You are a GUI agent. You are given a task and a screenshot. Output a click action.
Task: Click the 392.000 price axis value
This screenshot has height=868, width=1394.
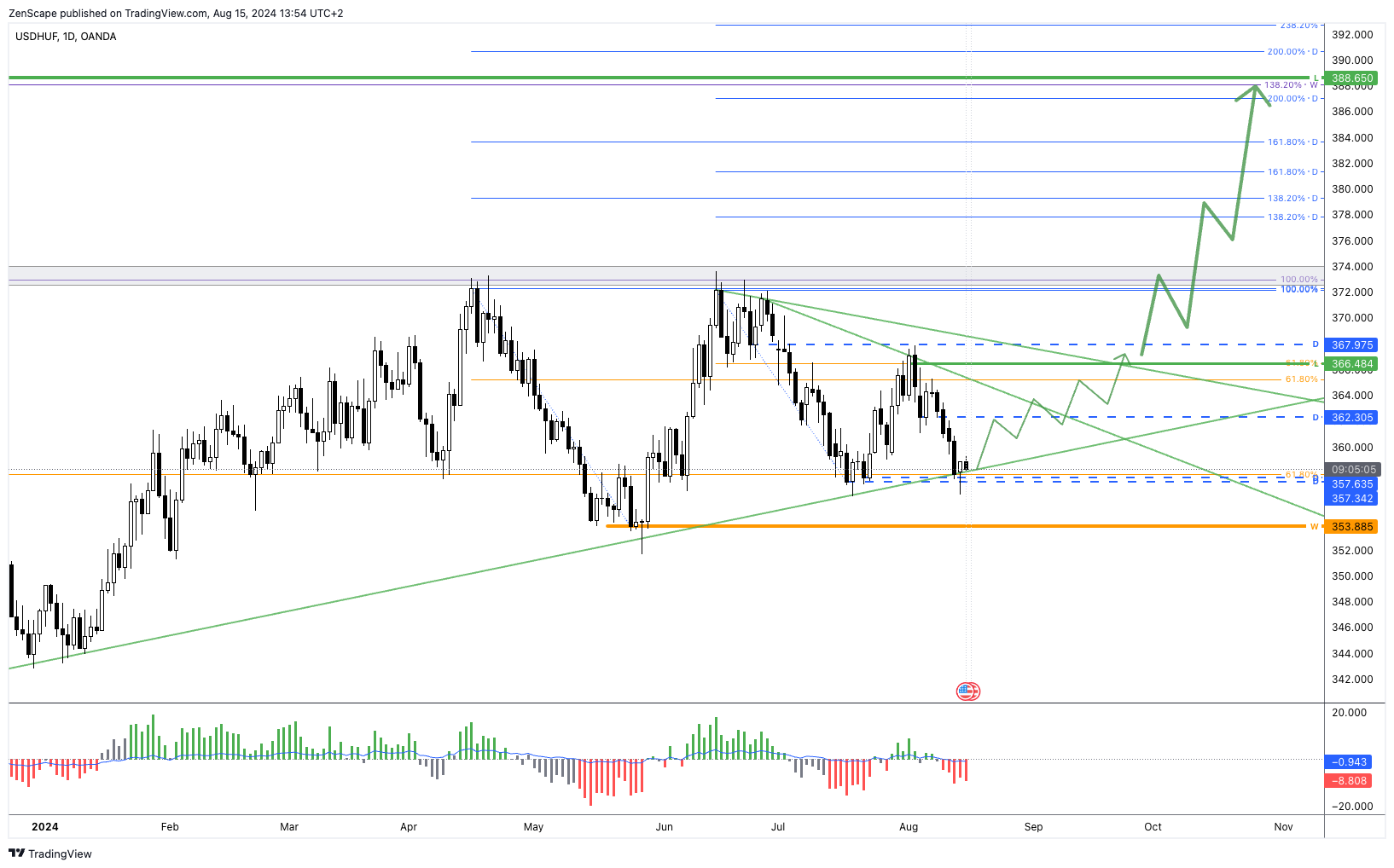[1352, 35]
